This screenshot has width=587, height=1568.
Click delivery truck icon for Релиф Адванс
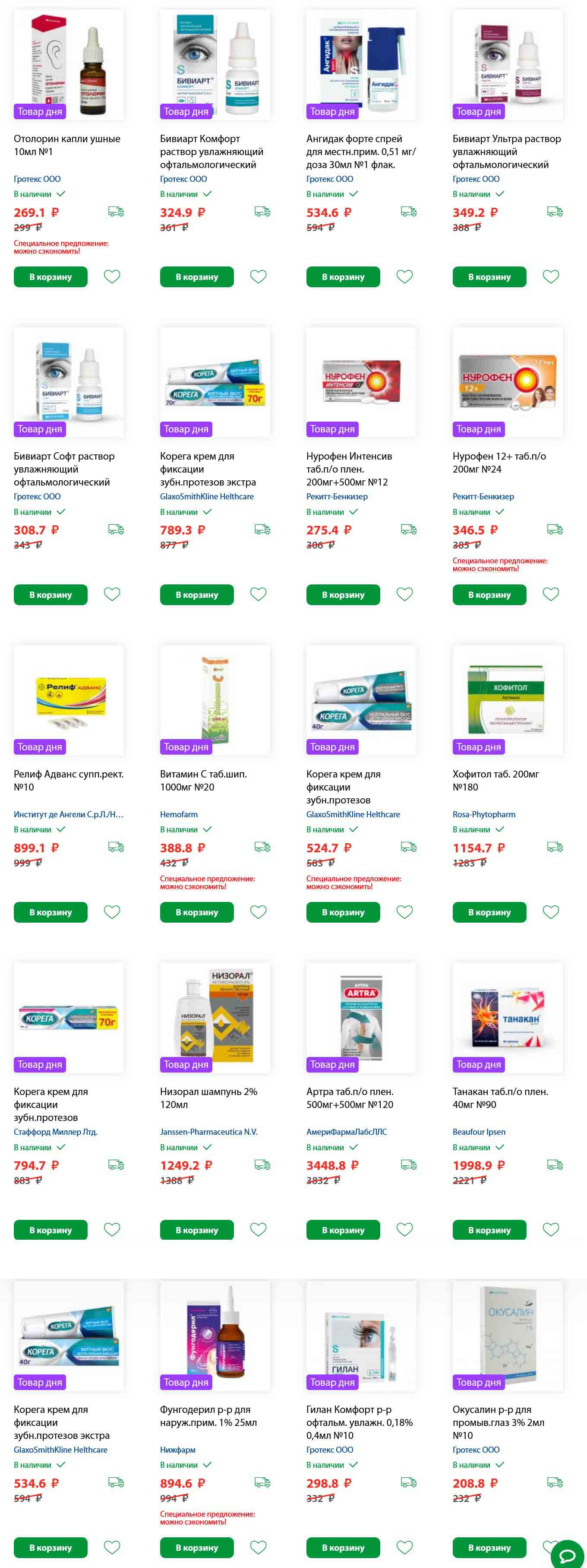[116, 847]
